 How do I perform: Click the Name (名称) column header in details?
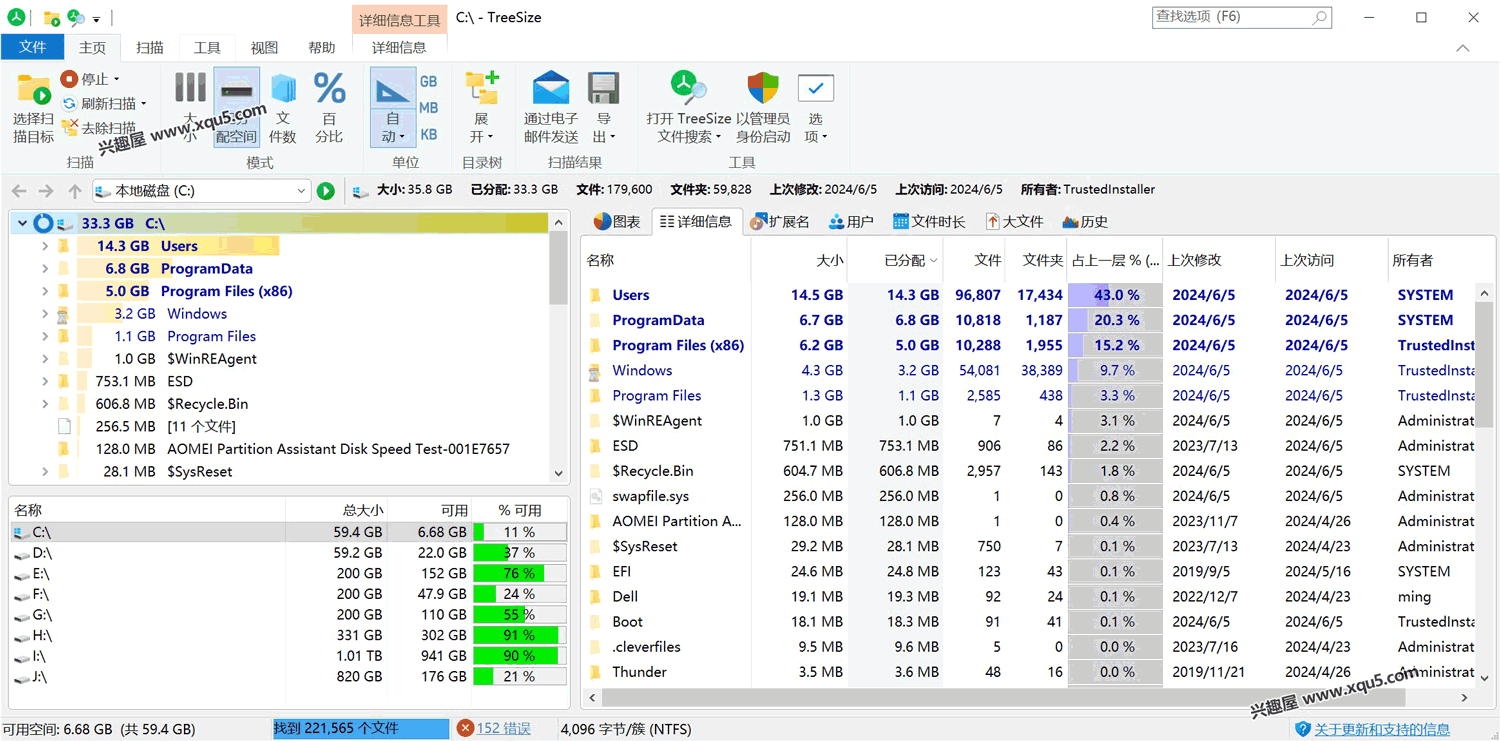[666, 260]
